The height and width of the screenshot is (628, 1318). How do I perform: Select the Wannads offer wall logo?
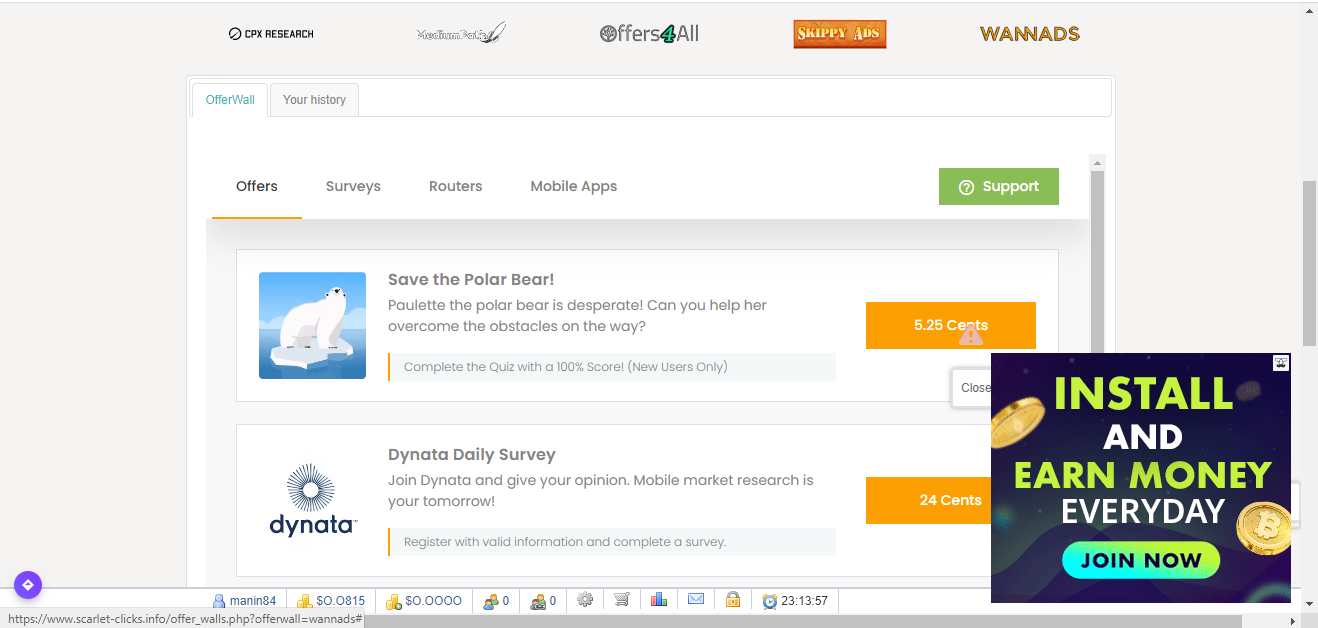tap(1030, 34)
